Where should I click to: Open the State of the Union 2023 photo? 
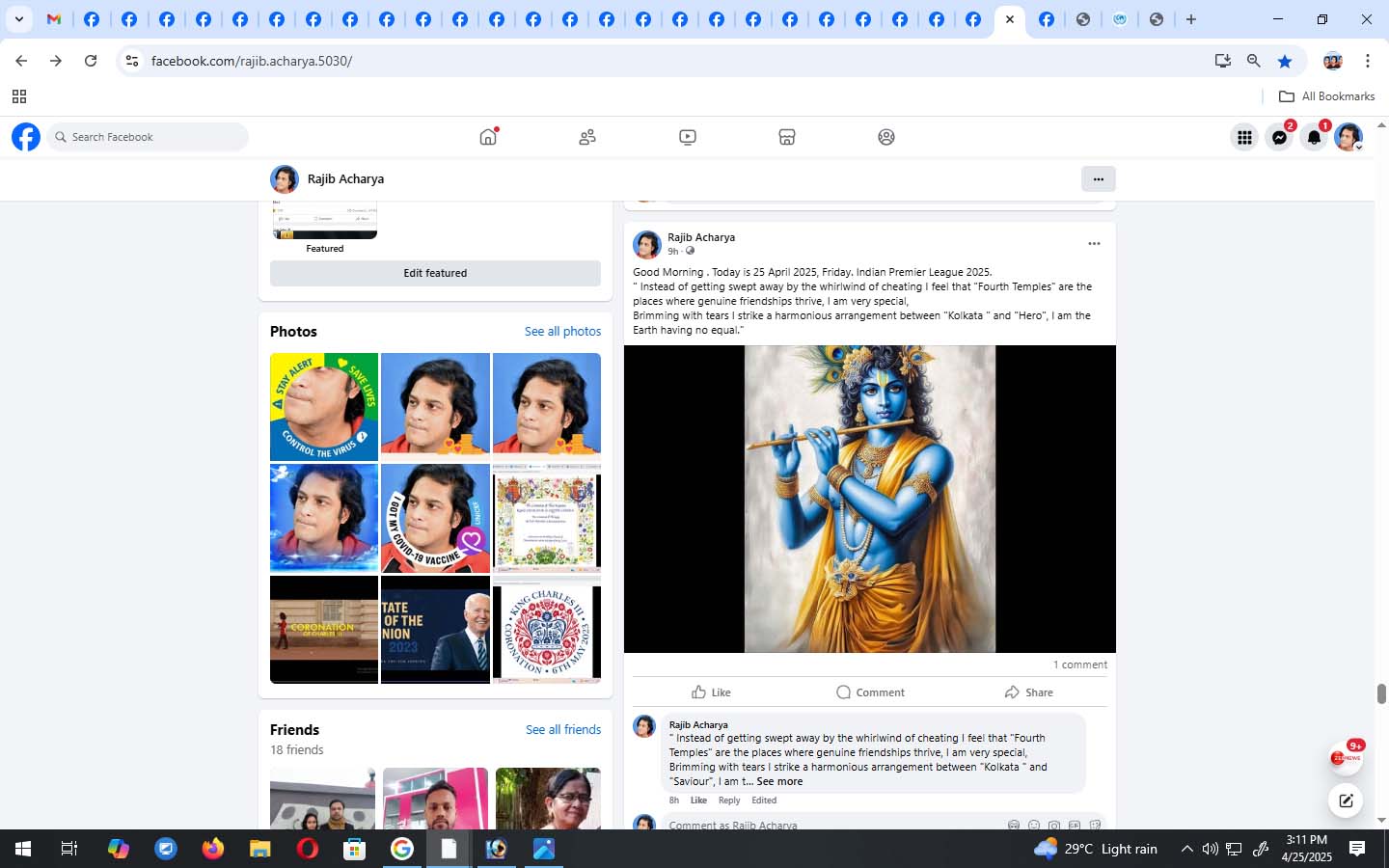(x=435, y=630)
